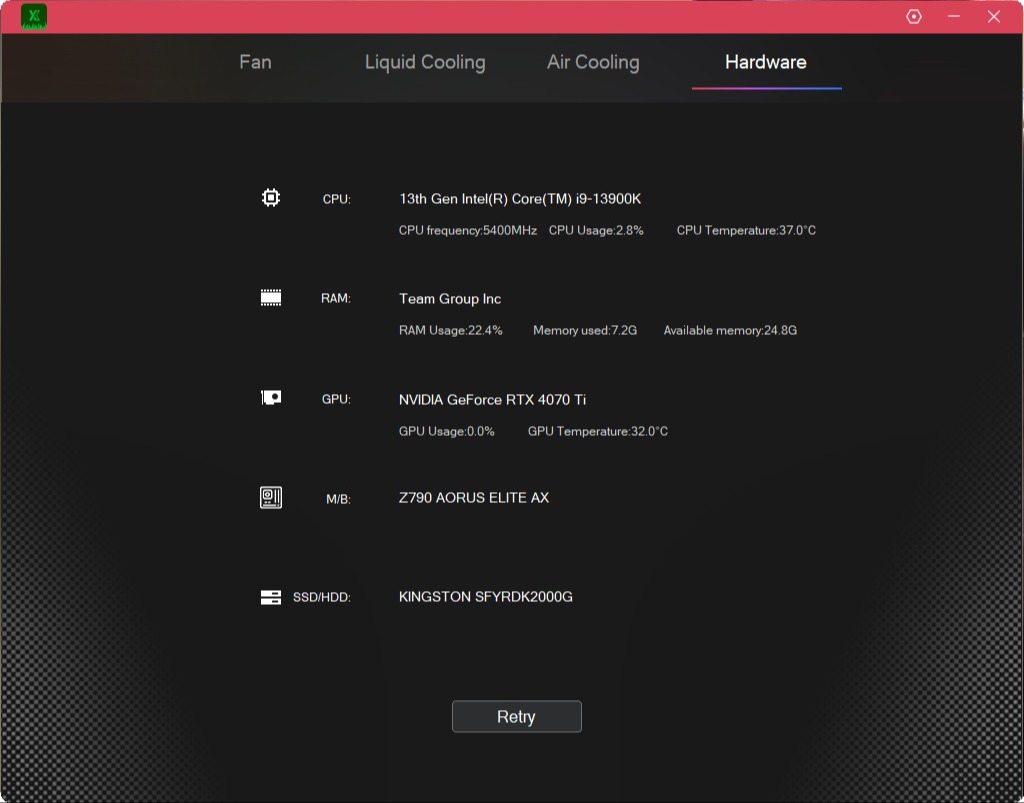1024x803 pixels.
Task: Click the Available memory:24.8G value
Action: coord(730,330)
